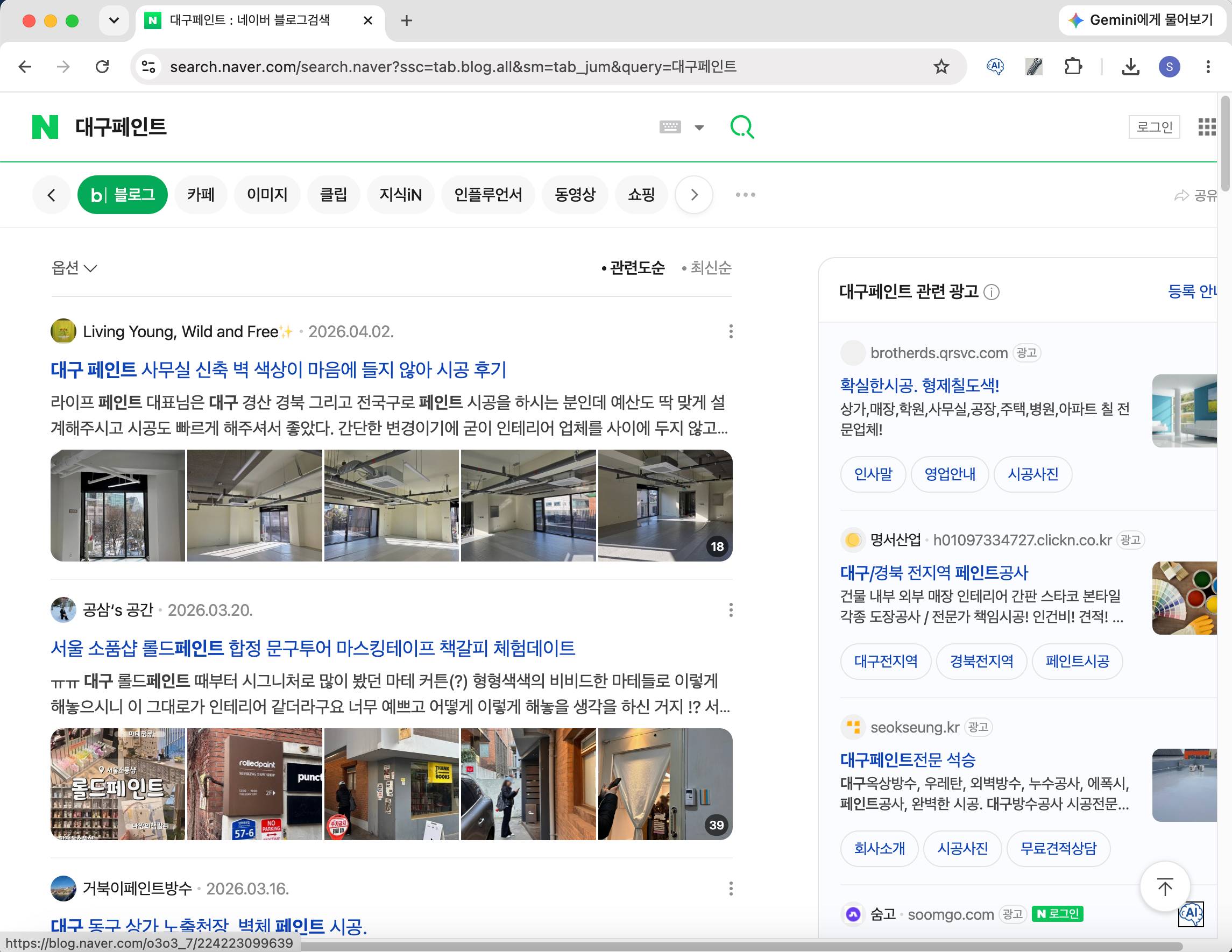Viewport: 1232px width, 952px height.
Task: Select 관련도순 sort option
Action: (x=633, y=267)
